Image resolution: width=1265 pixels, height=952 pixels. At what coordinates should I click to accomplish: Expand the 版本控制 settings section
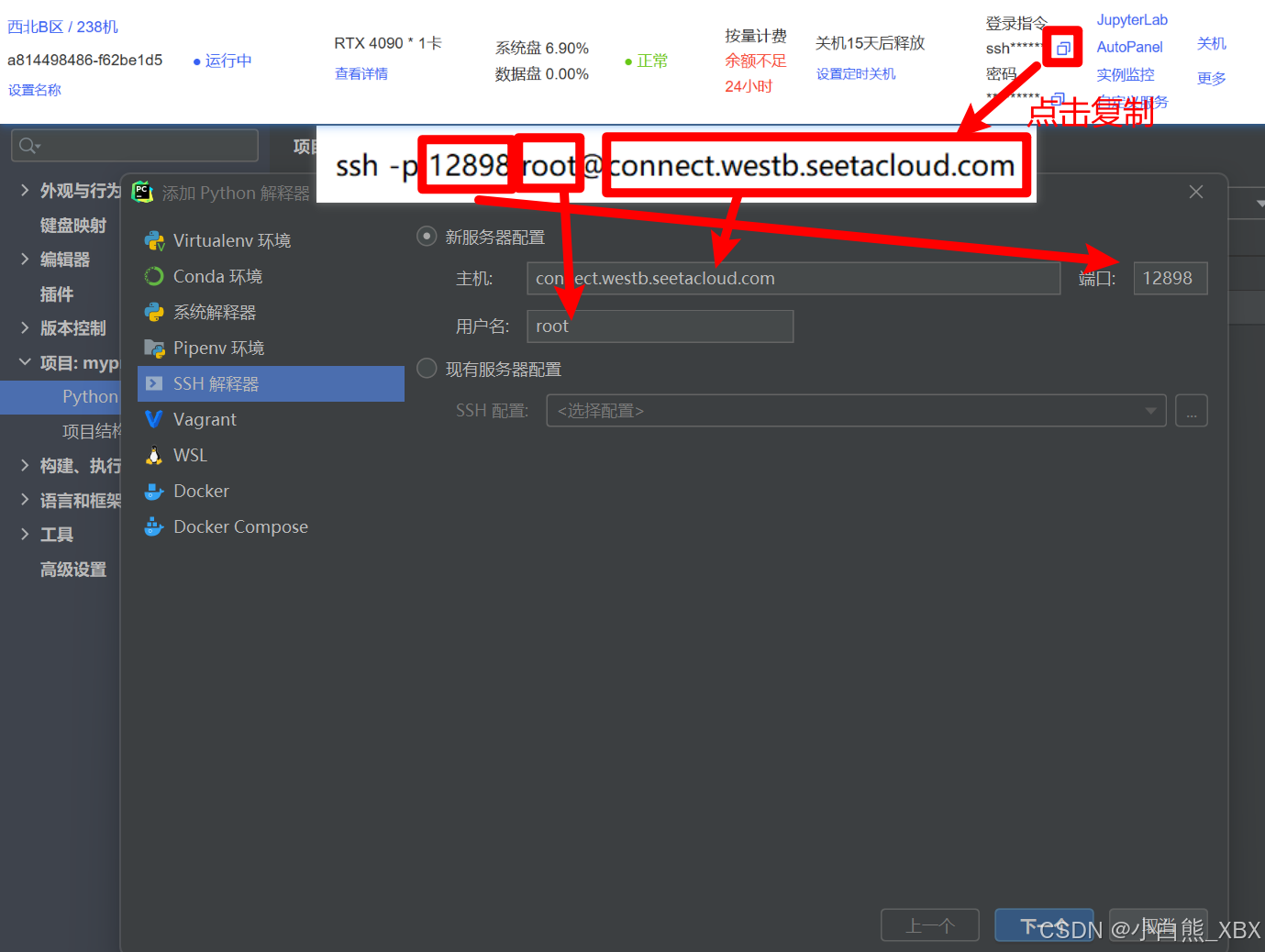[x=25, y=327]
